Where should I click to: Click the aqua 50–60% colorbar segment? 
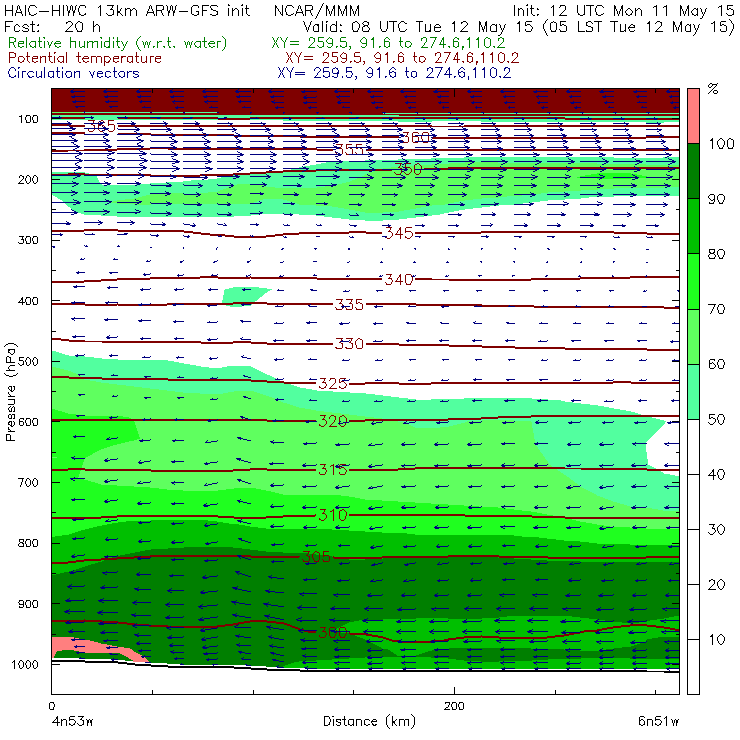click(x=693, y=392)
